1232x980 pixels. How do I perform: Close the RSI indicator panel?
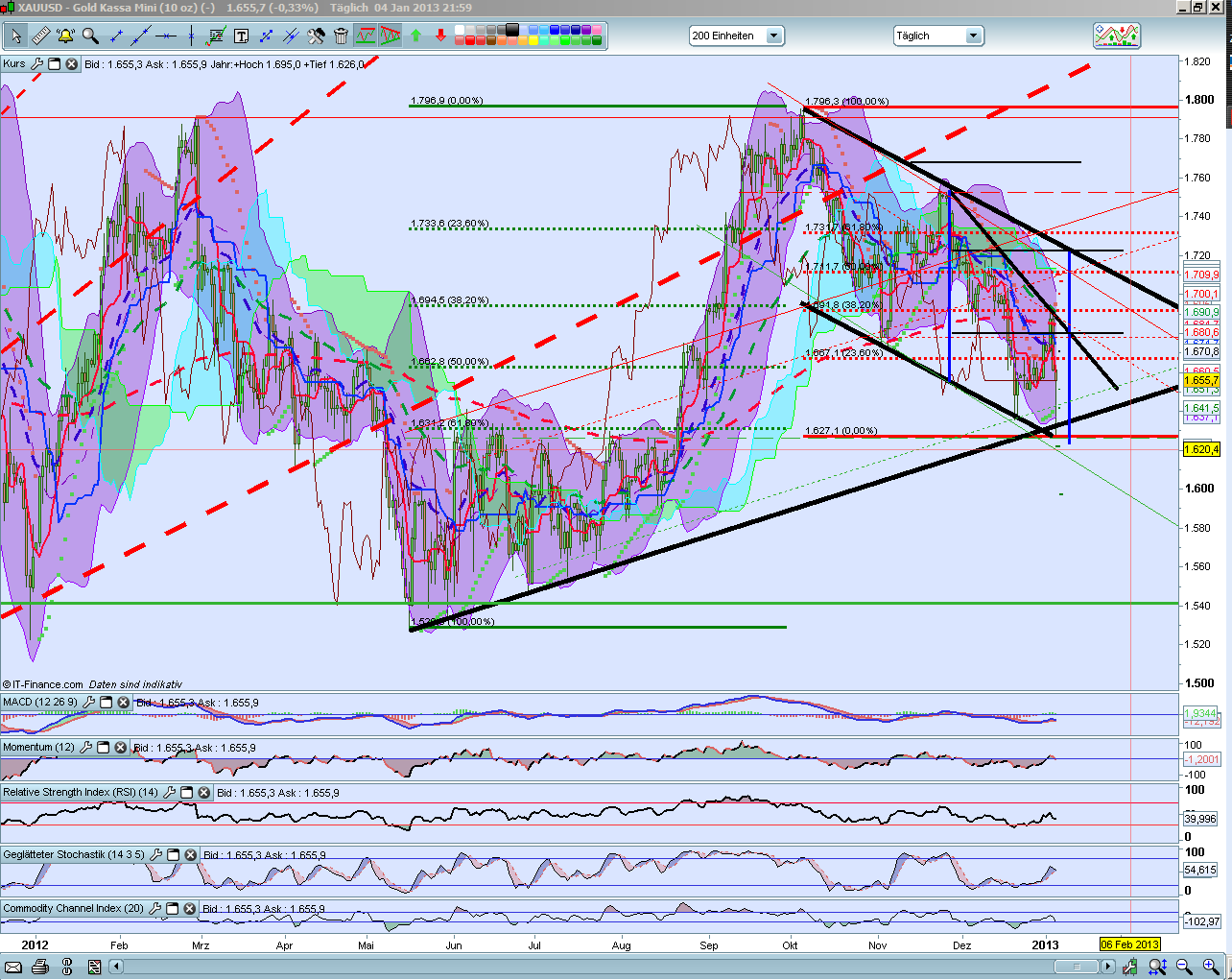point(204,793)
